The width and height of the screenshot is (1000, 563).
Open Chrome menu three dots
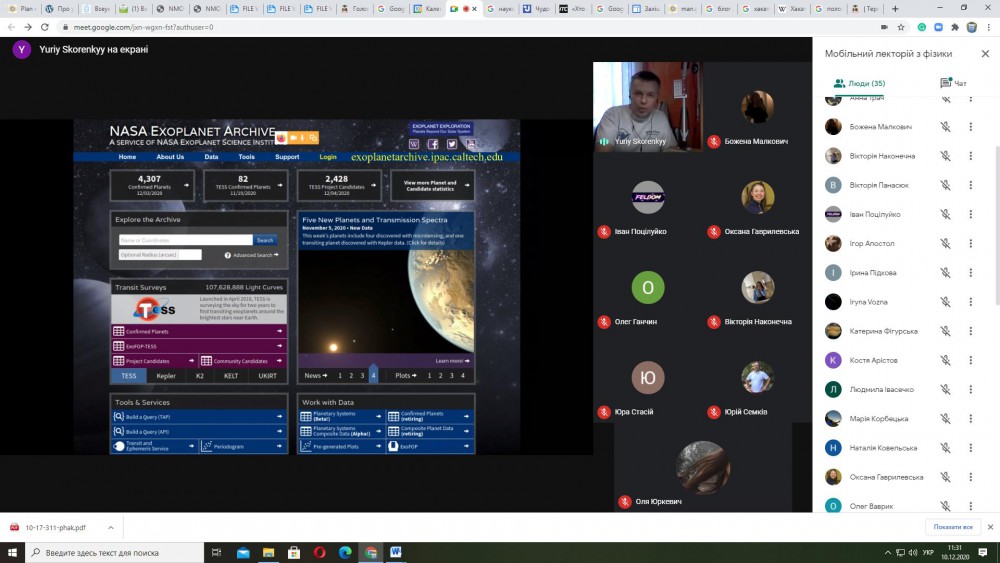pyautogui.click(x=989, y=27)
